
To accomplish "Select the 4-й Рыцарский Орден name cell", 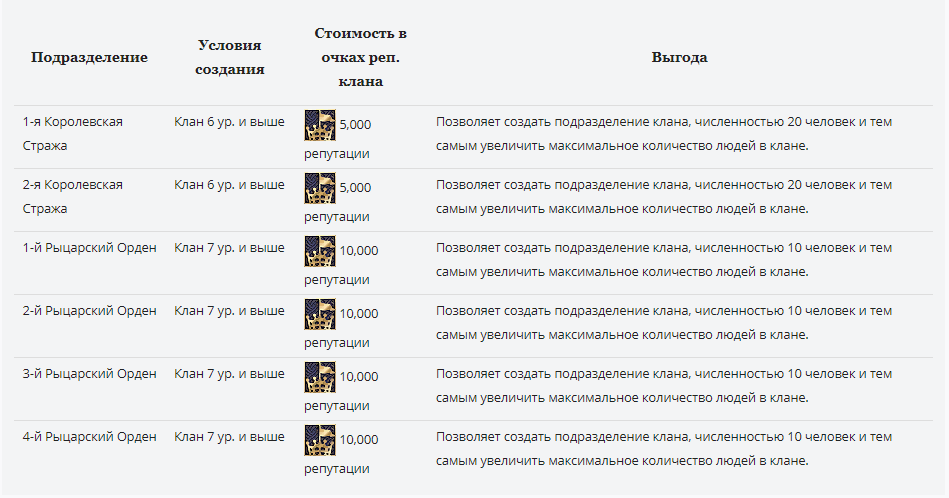I will coord(90,437).
